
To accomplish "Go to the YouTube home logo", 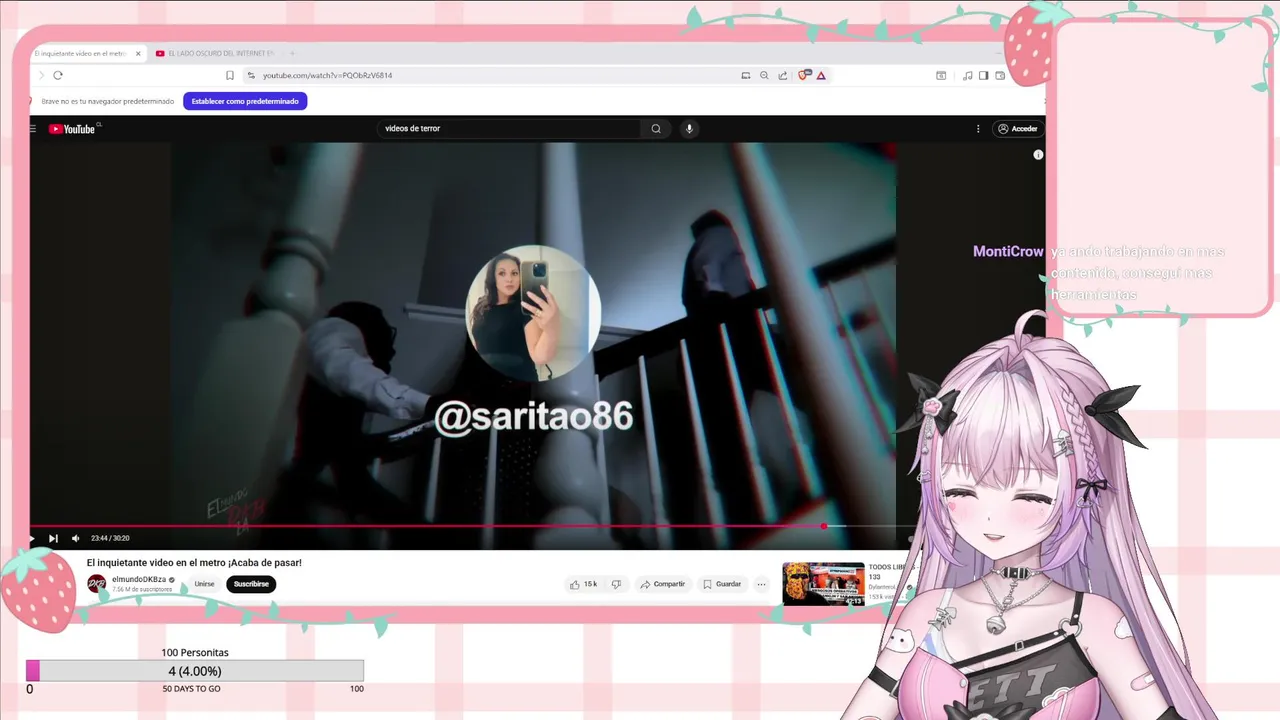I will click(74, 128).
